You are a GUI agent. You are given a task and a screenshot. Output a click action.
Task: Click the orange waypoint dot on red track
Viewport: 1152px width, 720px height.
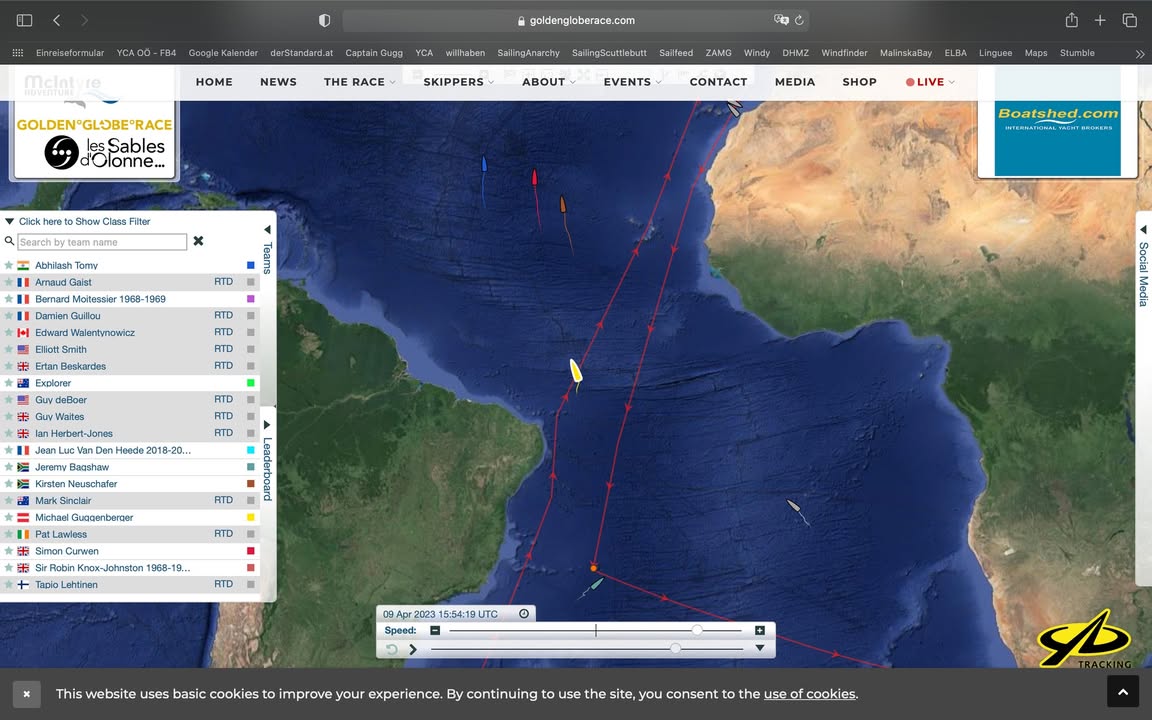coord(594,568)
